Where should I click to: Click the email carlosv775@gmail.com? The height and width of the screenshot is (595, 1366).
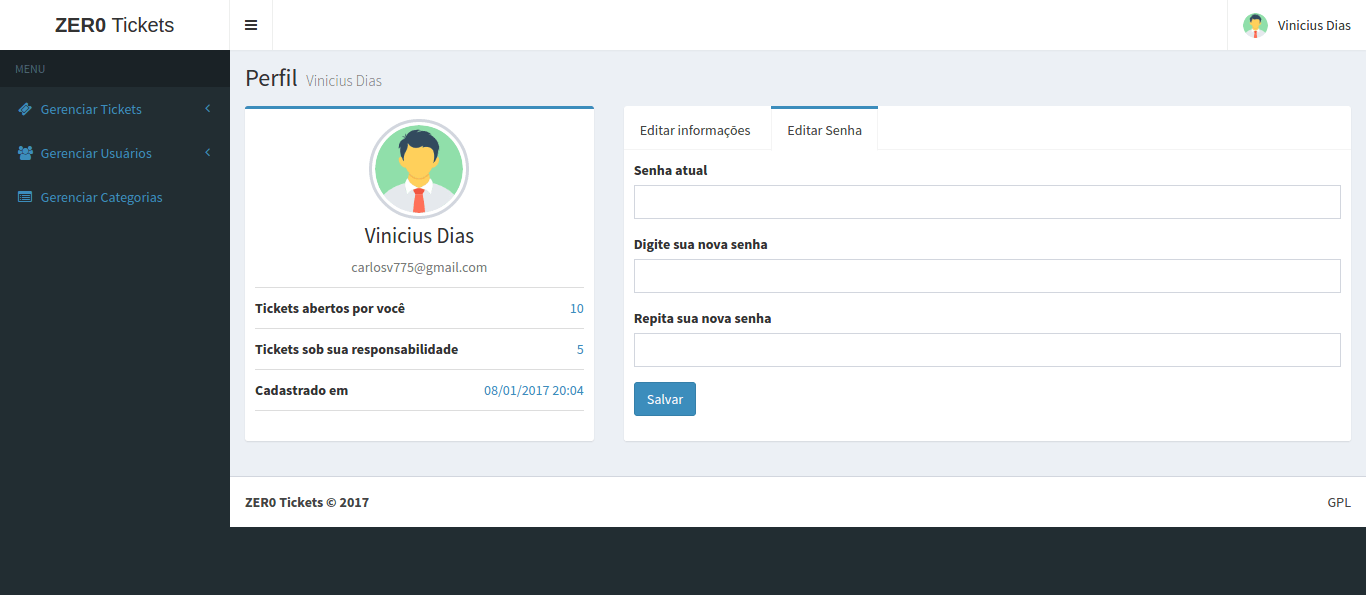(419, 267)
